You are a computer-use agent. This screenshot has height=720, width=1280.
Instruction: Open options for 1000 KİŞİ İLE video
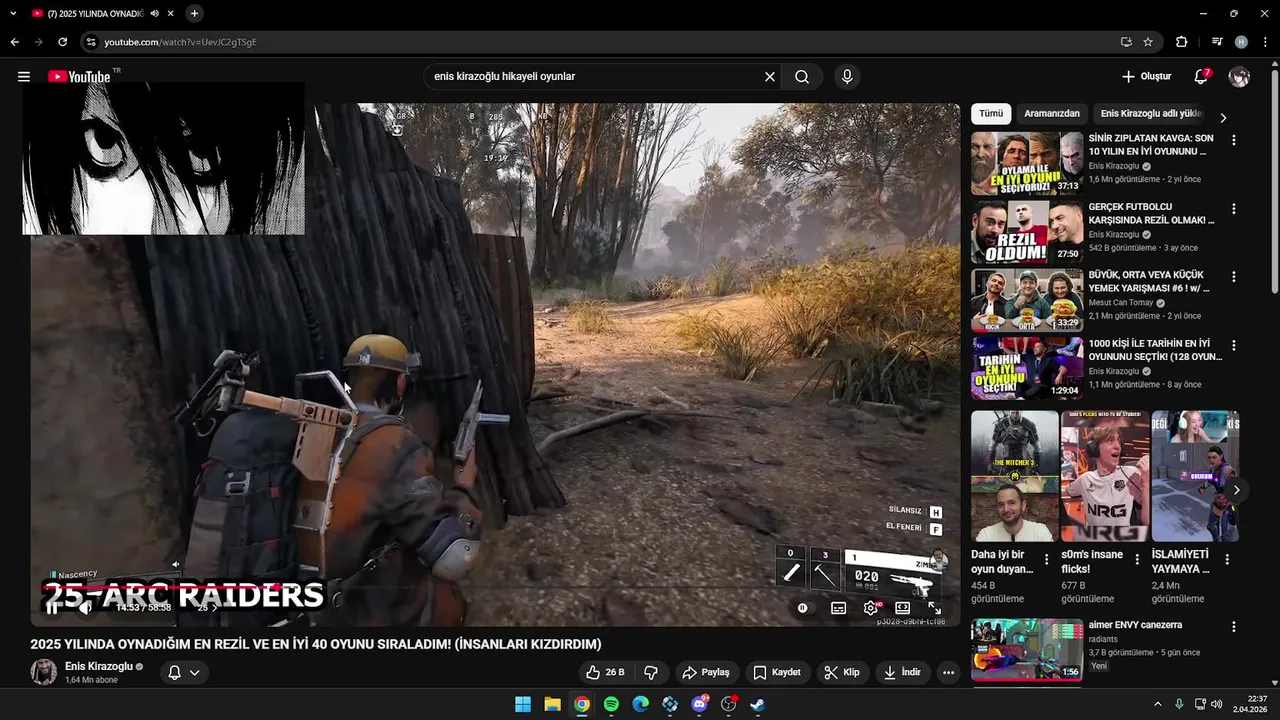[1233, 345]
